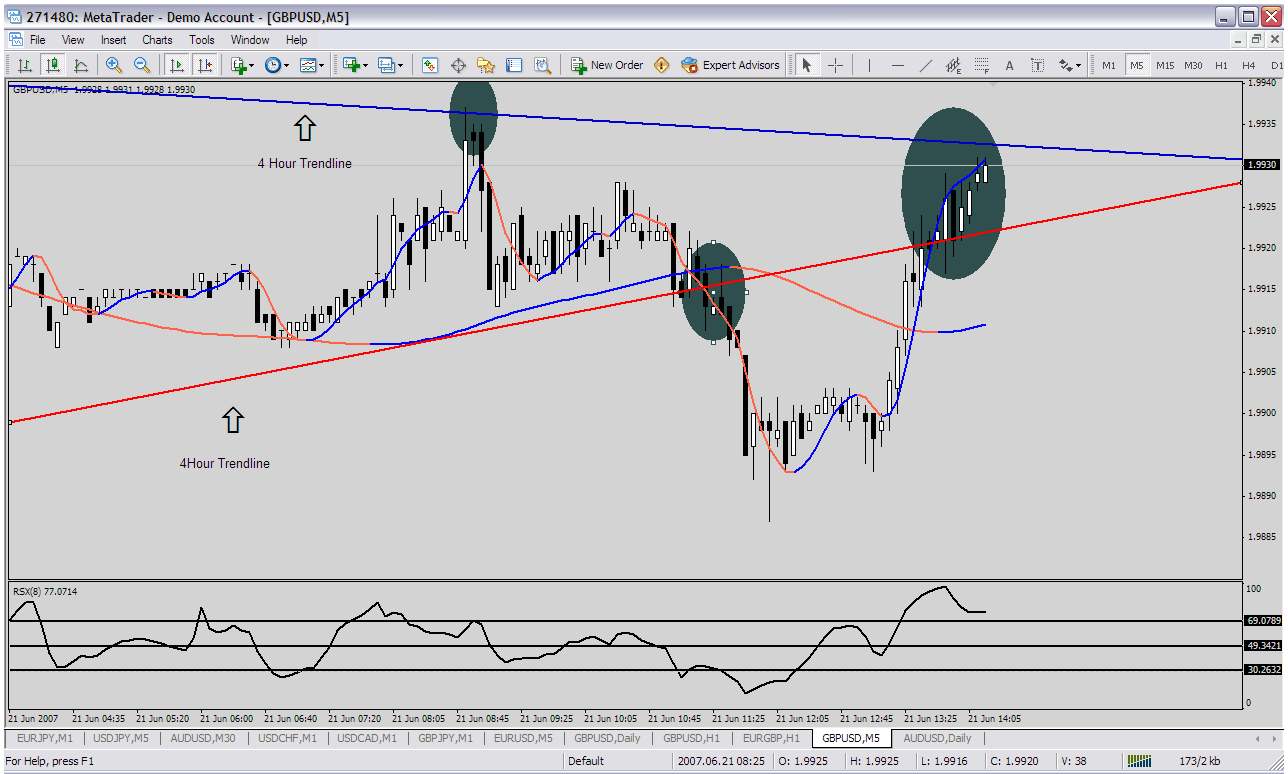Click the Default profile in status bar
1288x774 pixels.
pos(586,761)
